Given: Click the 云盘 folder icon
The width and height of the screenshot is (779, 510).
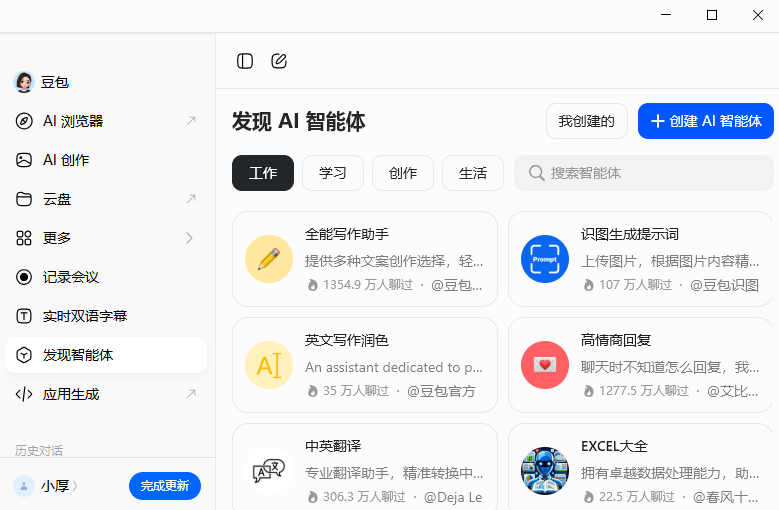Looking at the screenshot, I should pyautogui.click(x=24, y=199).
